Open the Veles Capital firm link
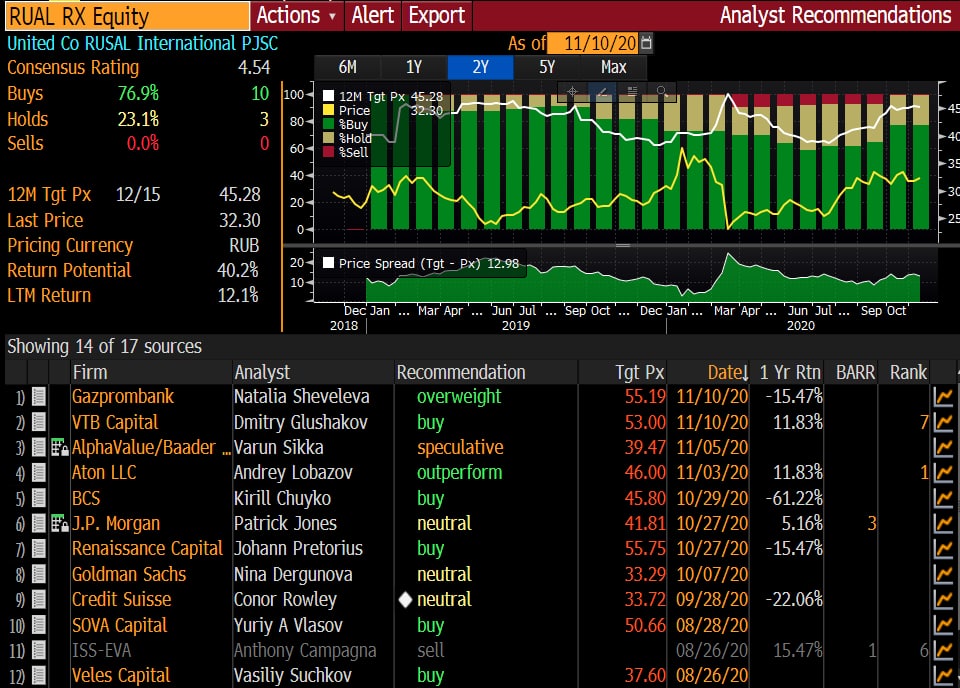960x688 pixels. [x=121, y=675]
